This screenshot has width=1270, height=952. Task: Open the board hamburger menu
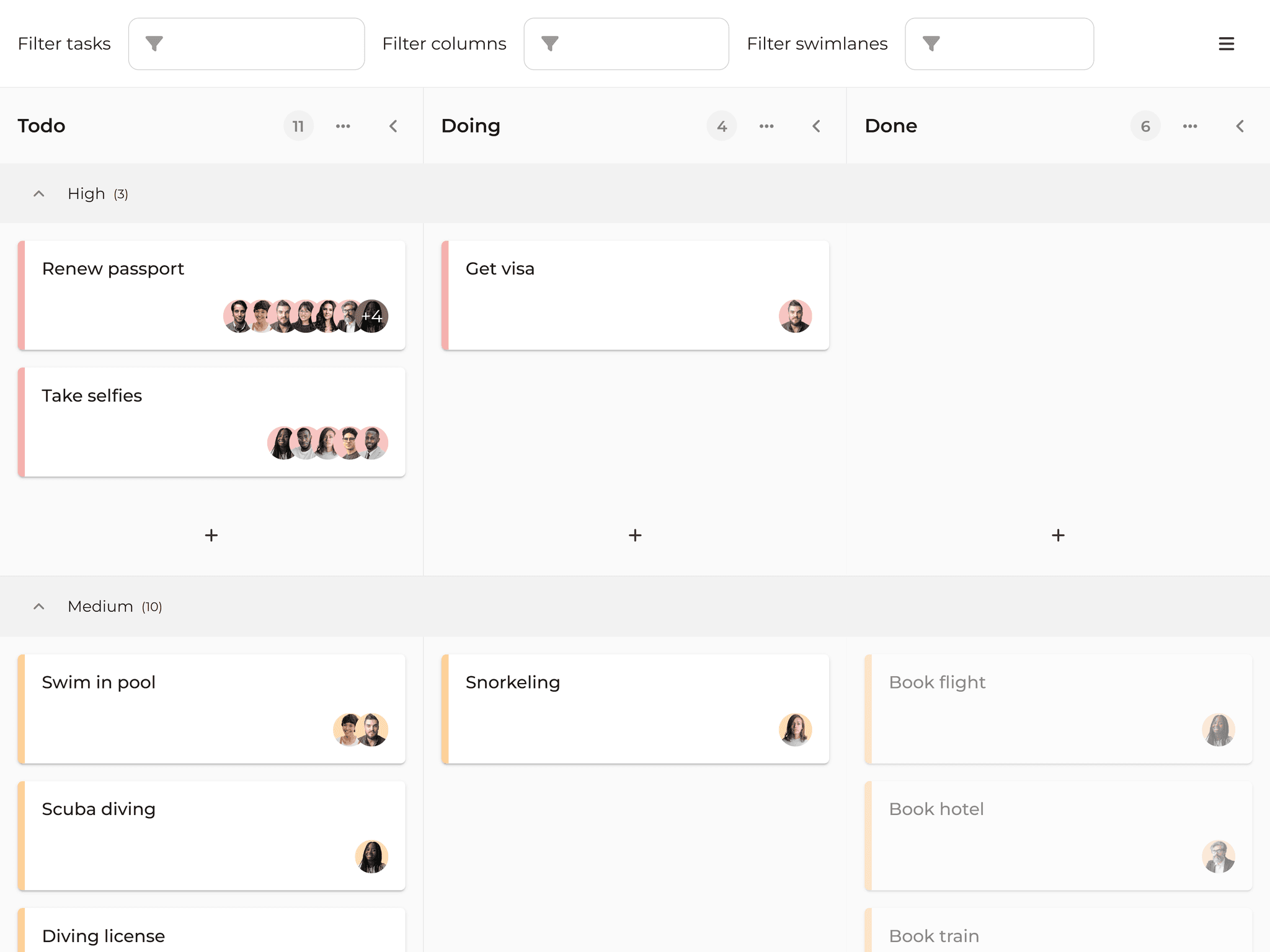(1227, 43)
